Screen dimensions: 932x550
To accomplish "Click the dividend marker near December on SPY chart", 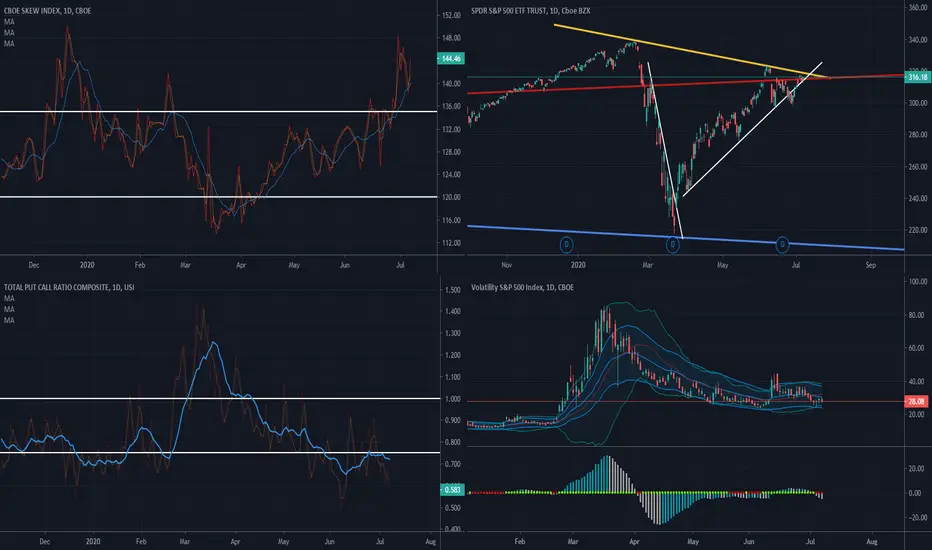I will coord(566,244).
